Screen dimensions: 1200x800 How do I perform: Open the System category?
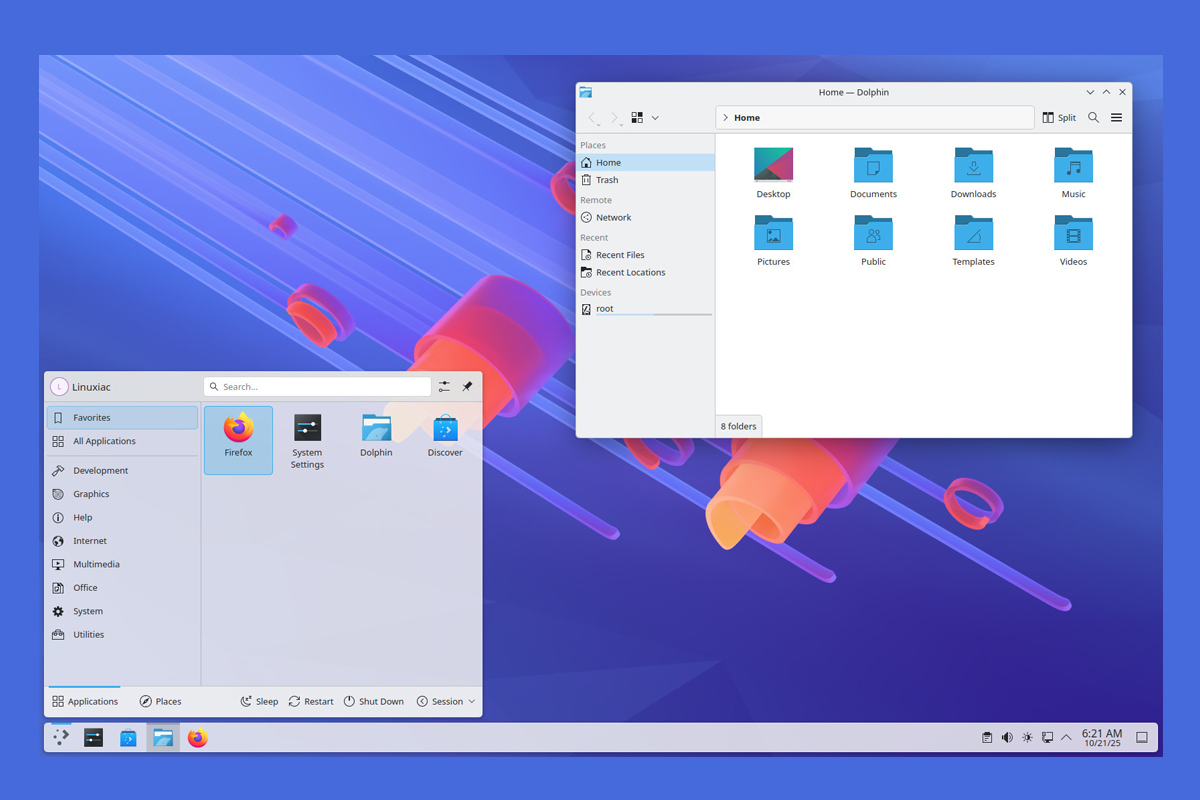coord(122,611)
